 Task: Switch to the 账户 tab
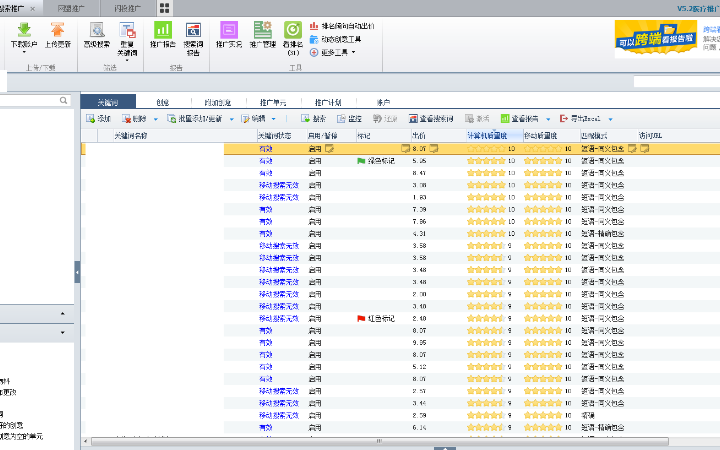[x=383, y=102]
